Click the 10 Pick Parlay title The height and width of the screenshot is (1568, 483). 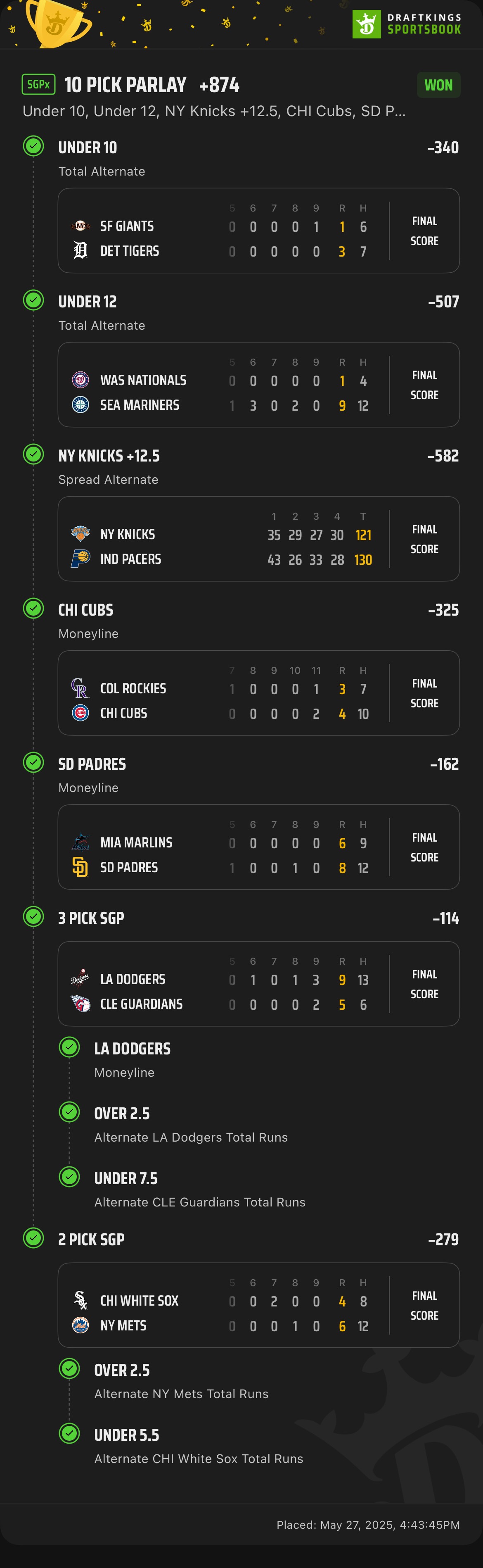click(125, 85)
